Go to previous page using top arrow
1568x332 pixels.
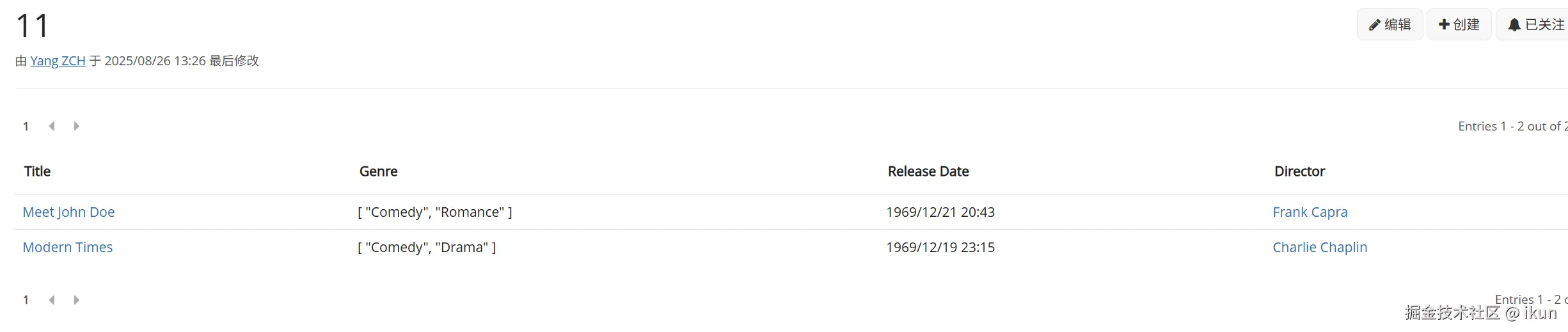[52, 126]
